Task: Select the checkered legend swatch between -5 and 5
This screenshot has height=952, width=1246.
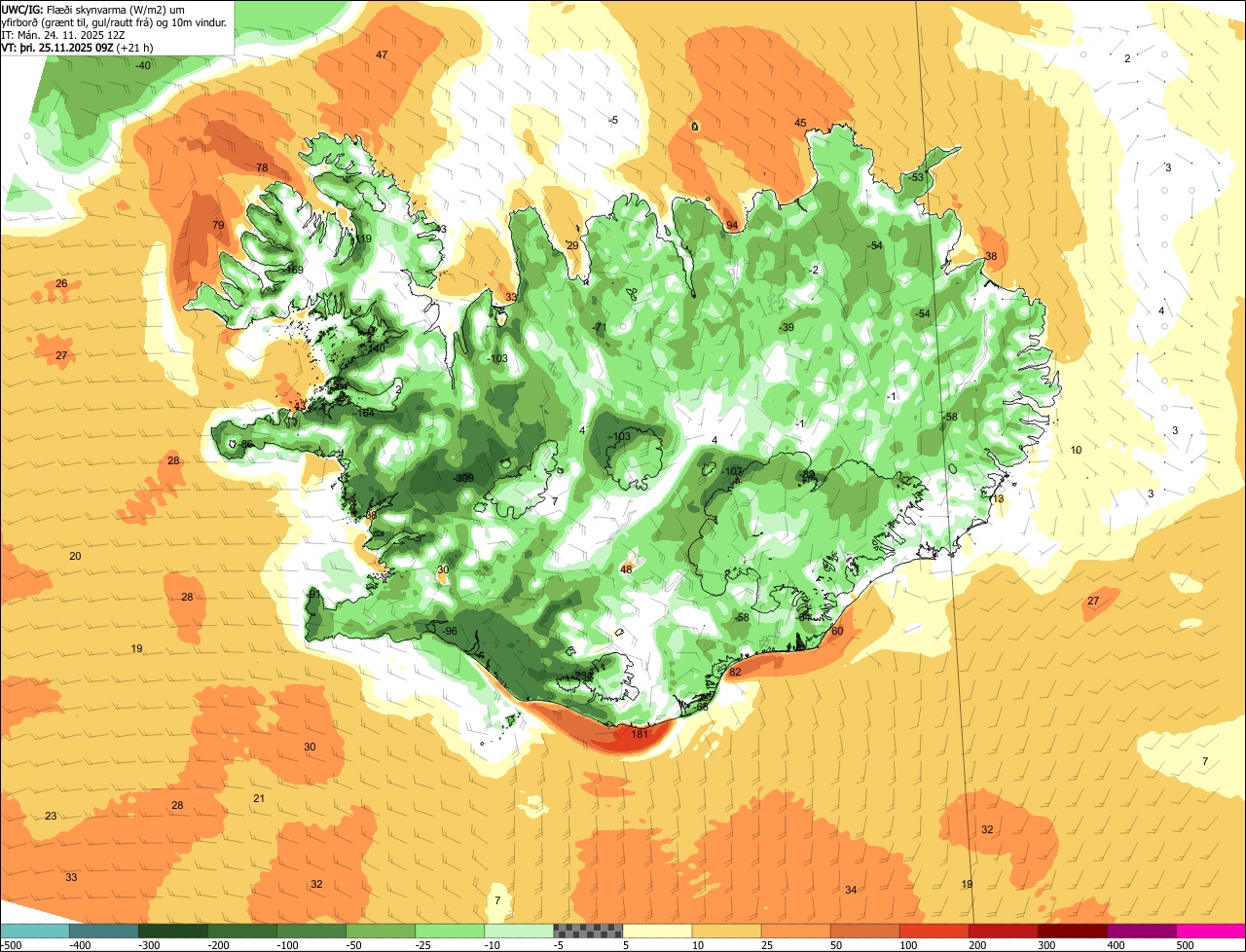Action: click(x=588, y=931)
